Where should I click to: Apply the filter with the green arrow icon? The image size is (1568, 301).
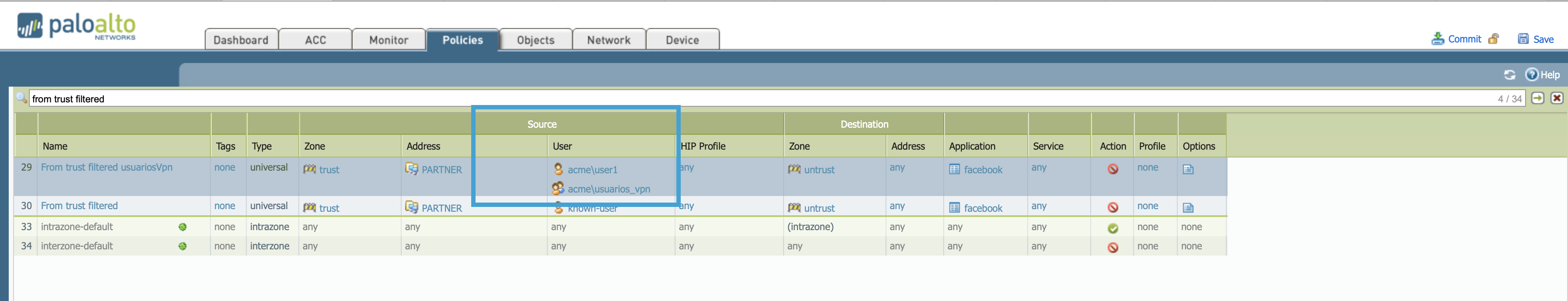[x=1537, y=98]
